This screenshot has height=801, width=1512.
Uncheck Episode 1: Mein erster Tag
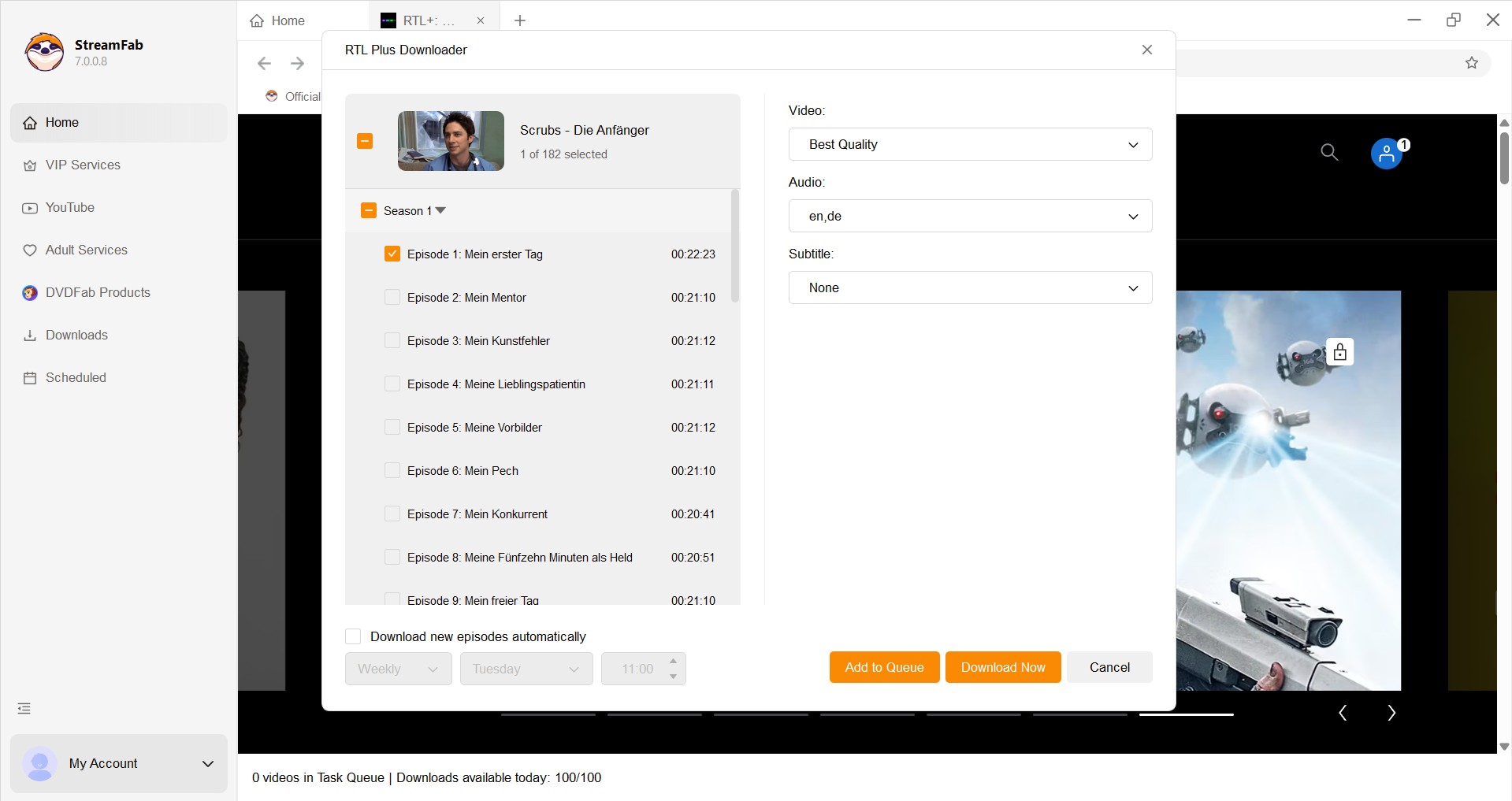tap(392, 254)
